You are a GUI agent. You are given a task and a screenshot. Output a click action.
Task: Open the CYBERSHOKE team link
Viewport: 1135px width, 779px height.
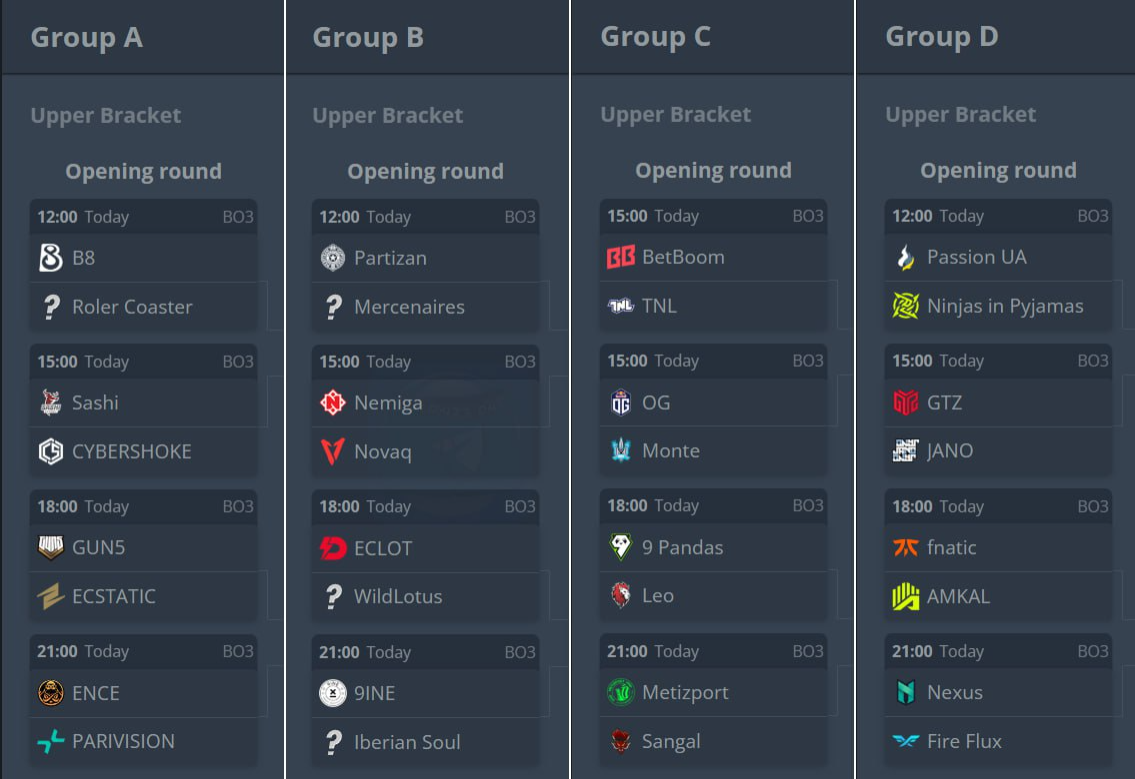point(132,452)
